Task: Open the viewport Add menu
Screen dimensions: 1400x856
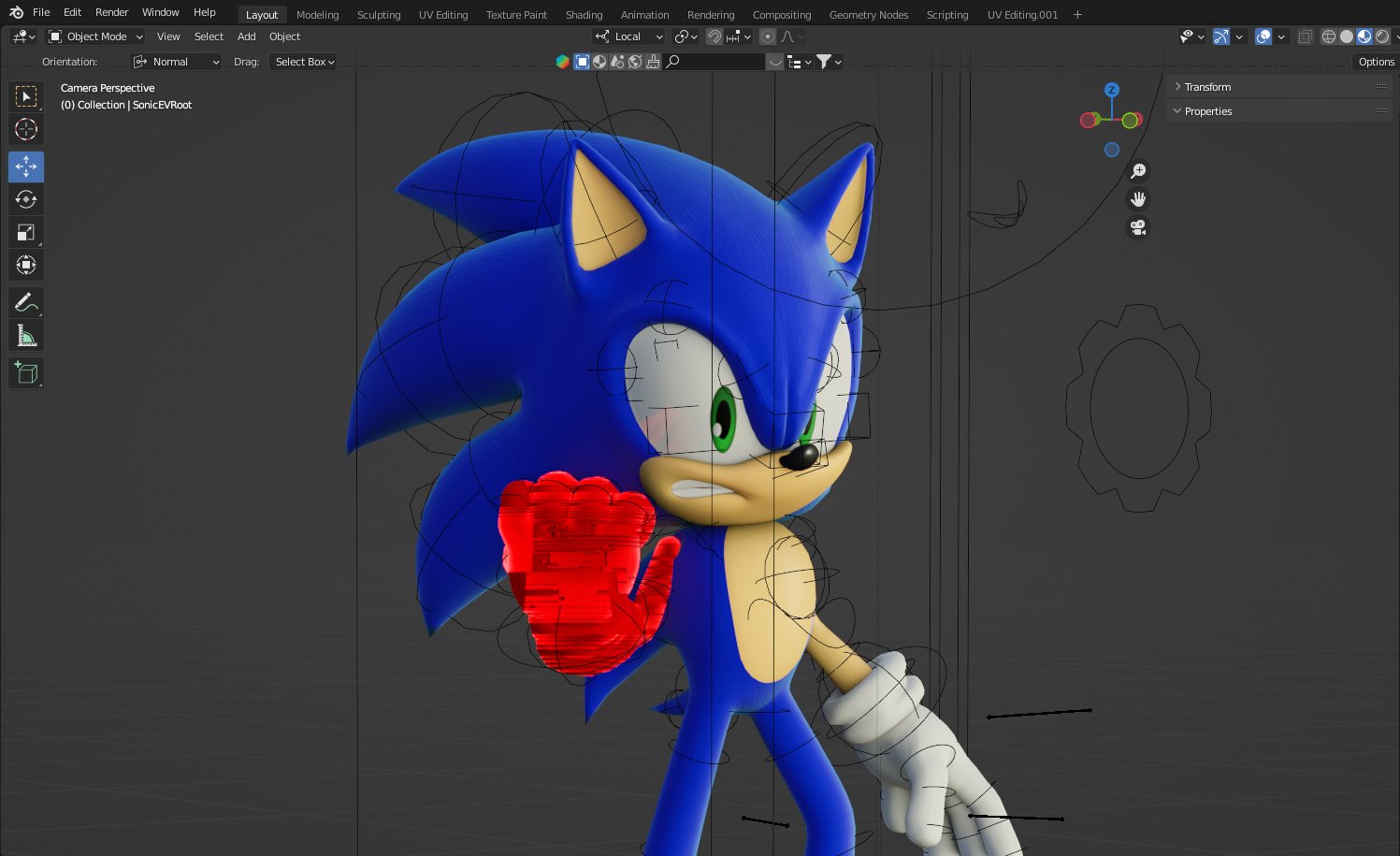Action: coord(246,36)
